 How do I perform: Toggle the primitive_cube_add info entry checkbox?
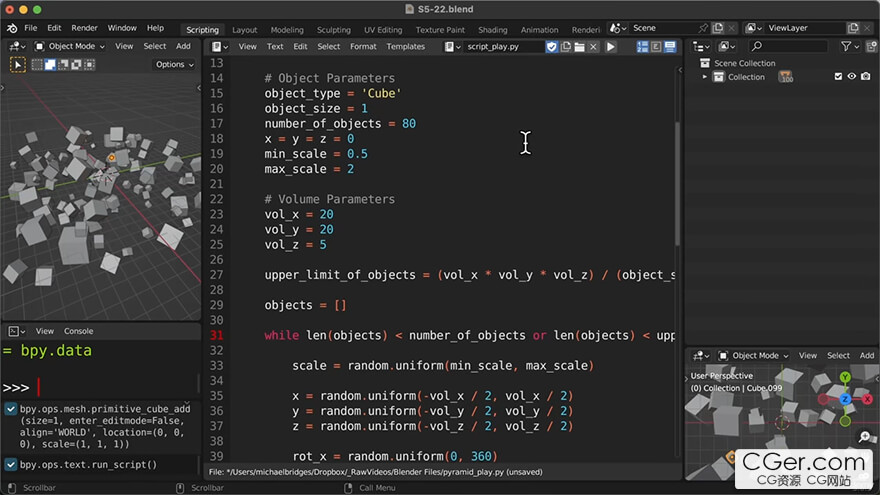pyautogui.click(x=11, y=409)
